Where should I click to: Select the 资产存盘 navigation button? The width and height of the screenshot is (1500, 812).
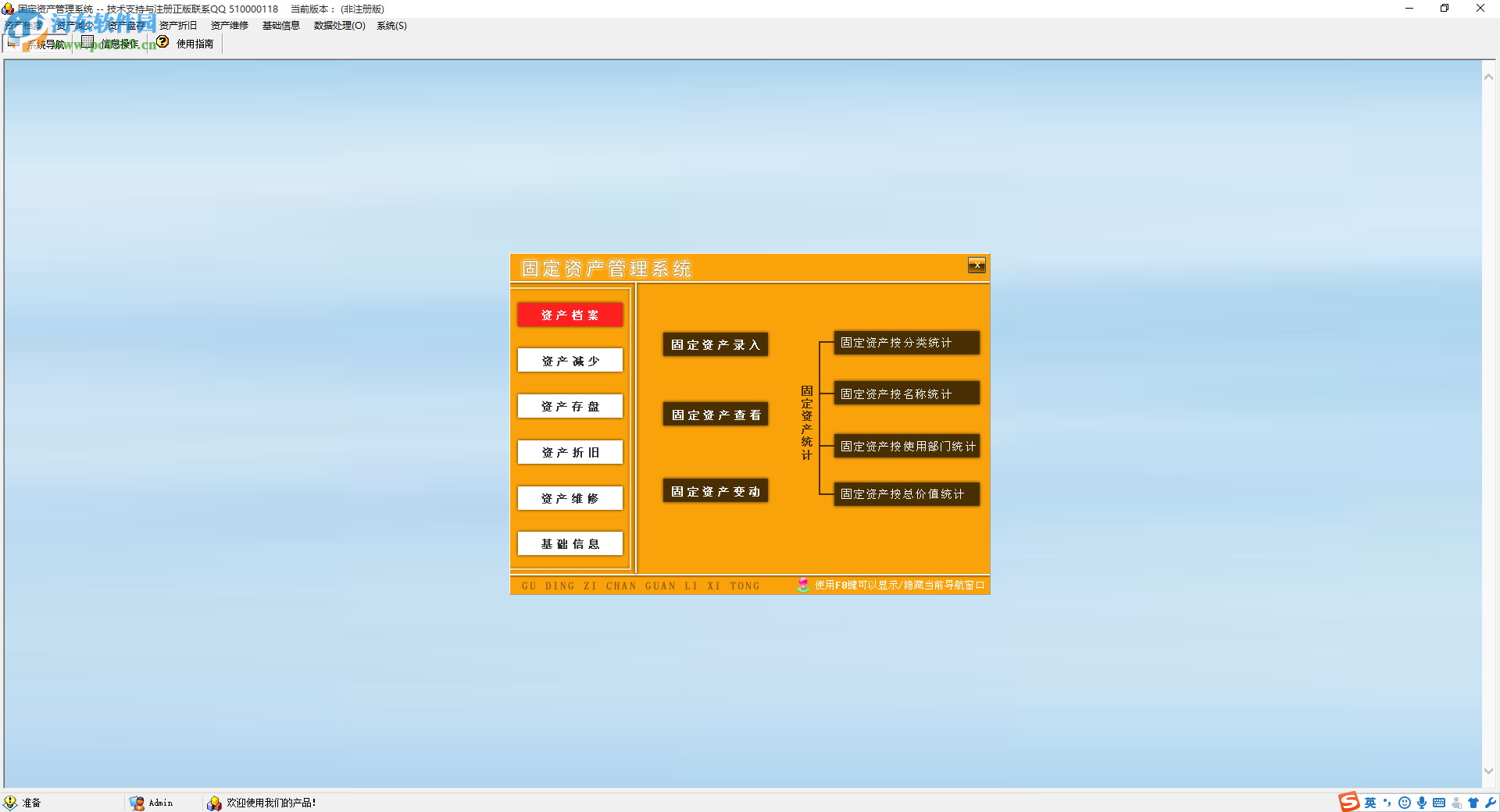(x=570, y=406)
